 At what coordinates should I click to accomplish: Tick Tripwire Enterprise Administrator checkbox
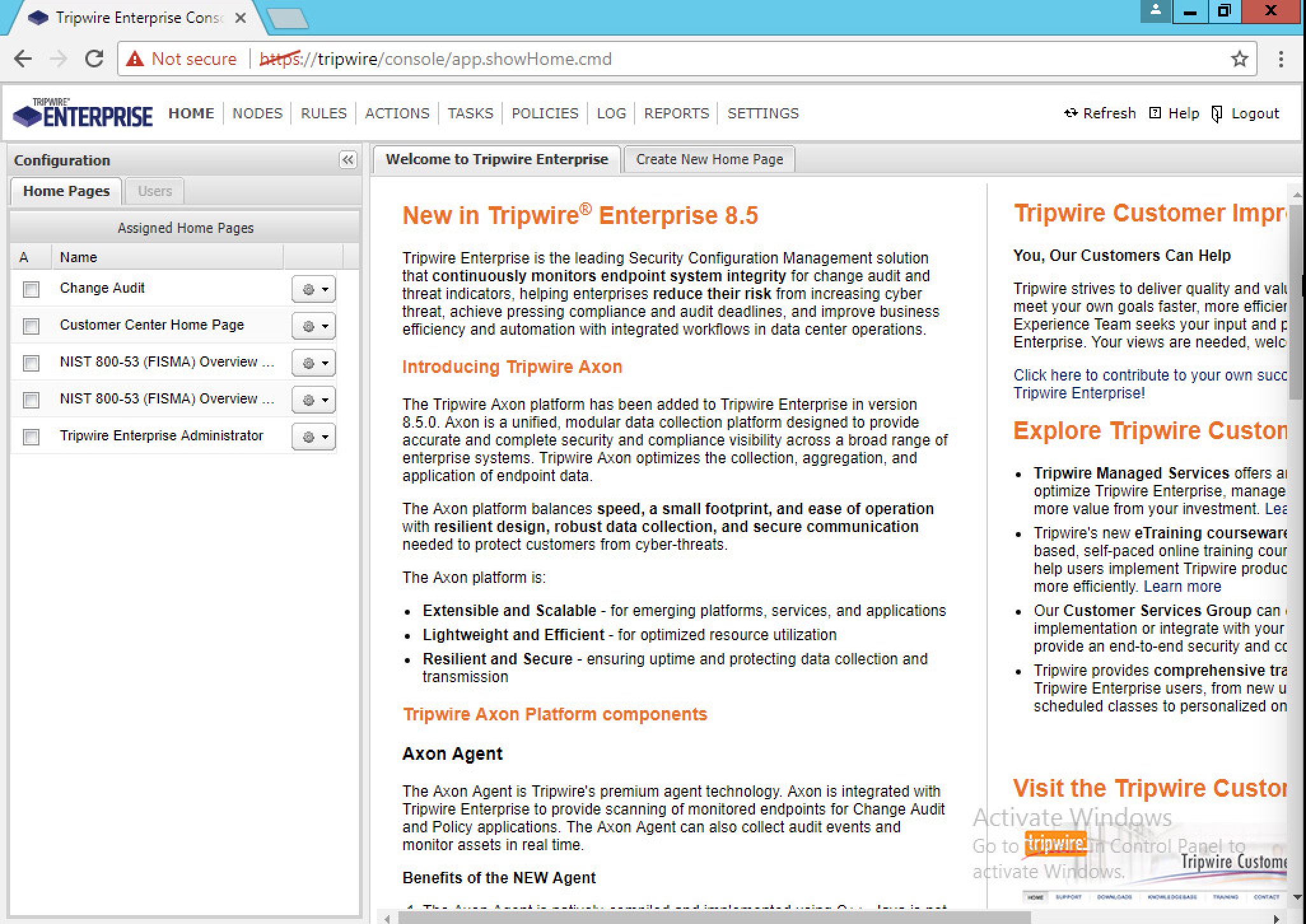pyautogui.click(x=31, y=437)
